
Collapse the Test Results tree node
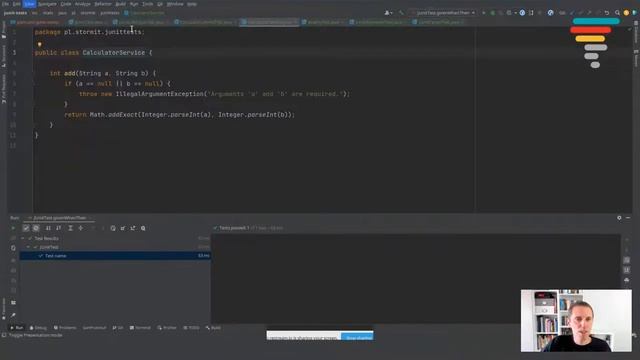point(23,238)
